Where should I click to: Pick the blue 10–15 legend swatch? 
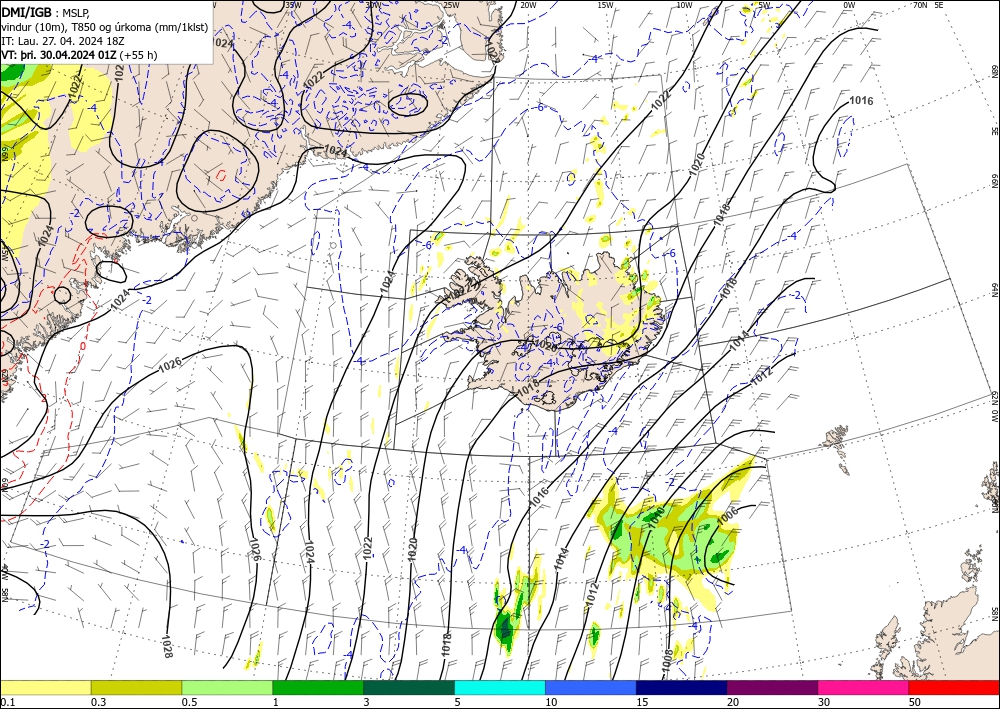pos(591,687)
